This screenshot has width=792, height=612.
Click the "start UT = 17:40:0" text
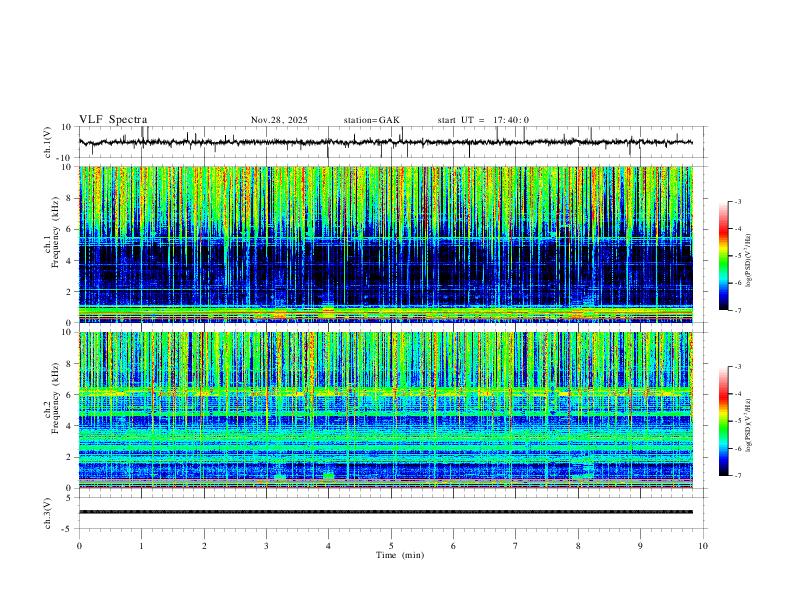point(483,120)
